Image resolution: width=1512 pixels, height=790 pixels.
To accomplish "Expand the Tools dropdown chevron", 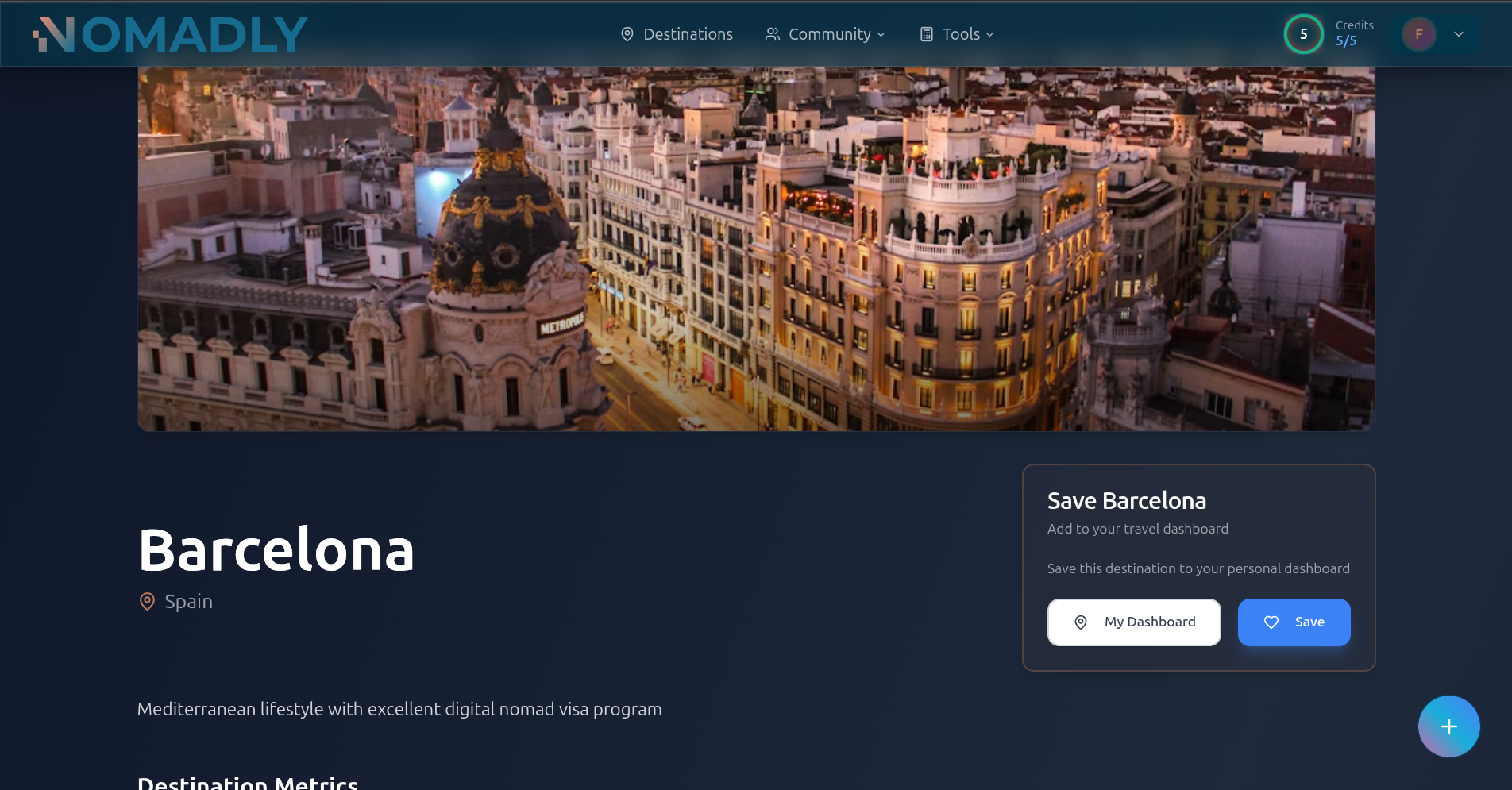I will (989, 34).
